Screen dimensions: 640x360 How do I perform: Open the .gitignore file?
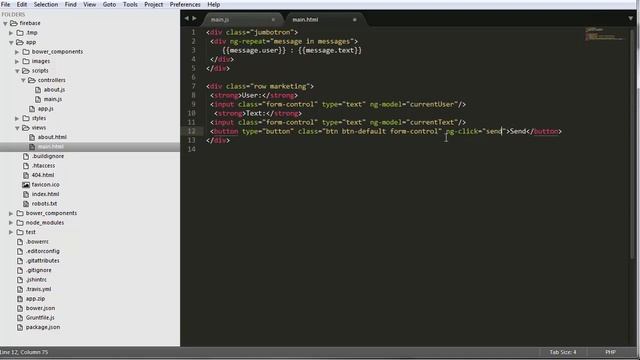pyautogui.click(x=38, y=270)
